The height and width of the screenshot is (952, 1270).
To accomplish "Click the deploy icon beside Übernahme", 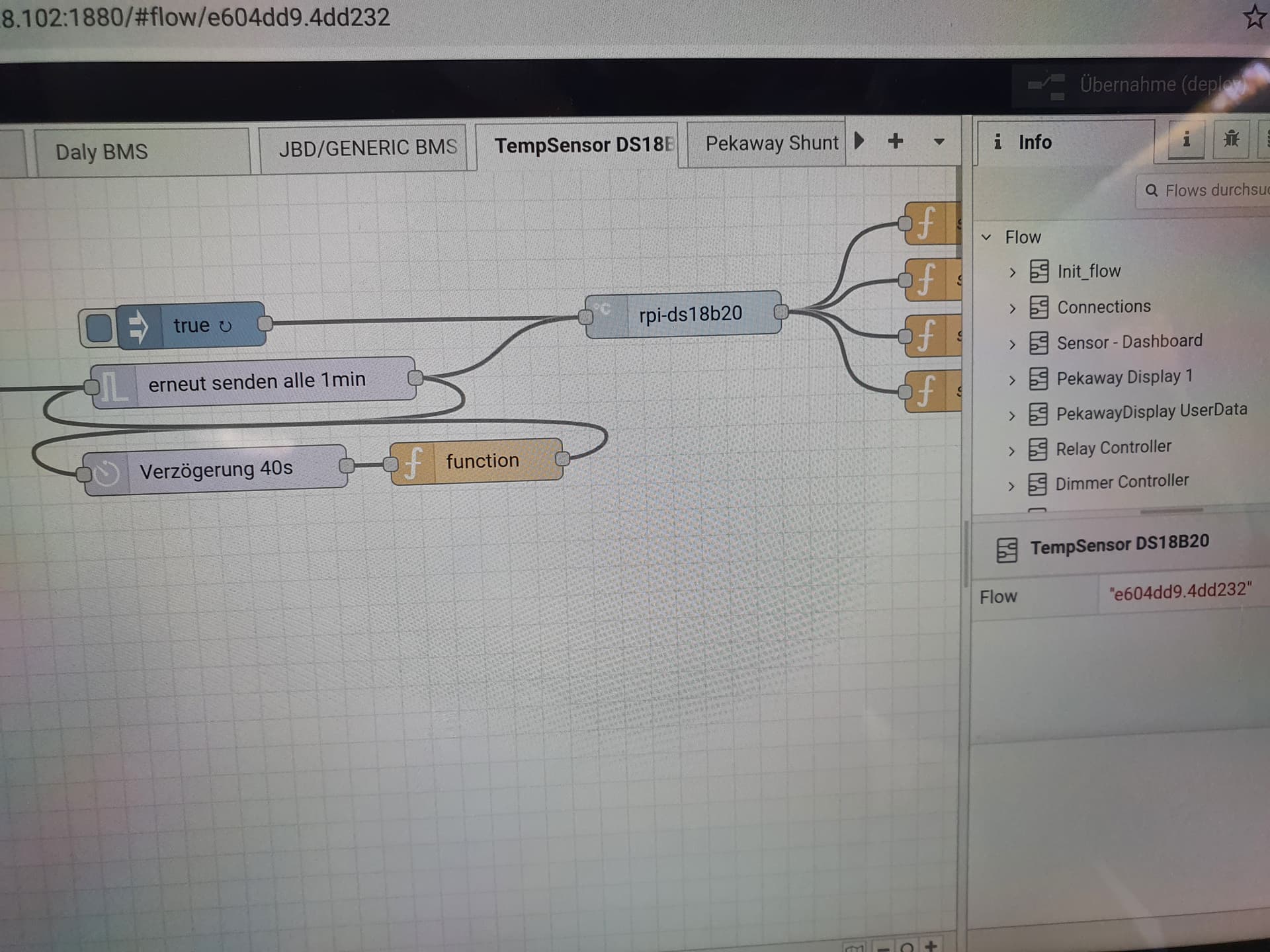I will point(1047,86).
